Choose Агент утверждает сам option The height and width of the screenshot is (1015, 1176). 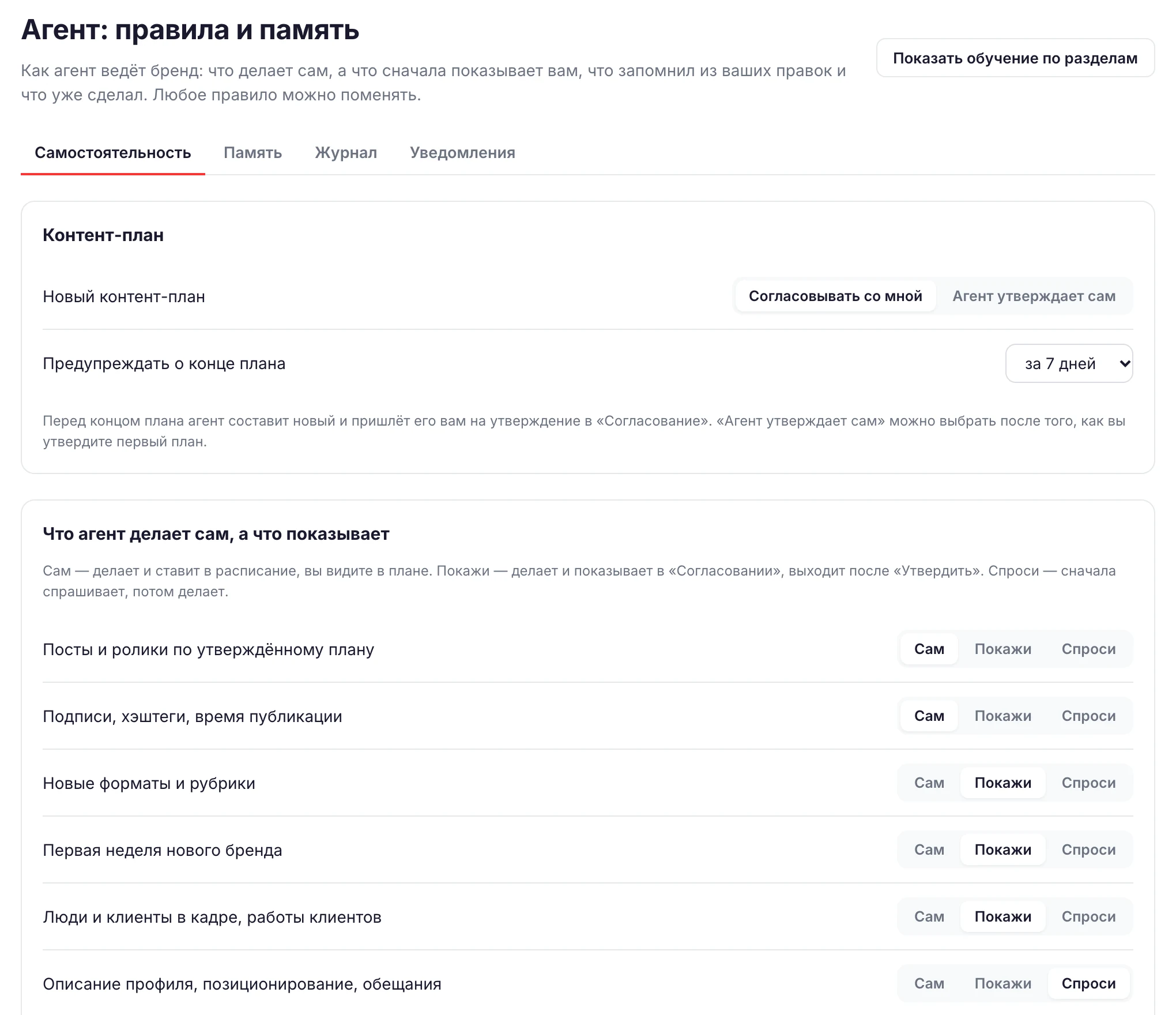point(1034,296)
